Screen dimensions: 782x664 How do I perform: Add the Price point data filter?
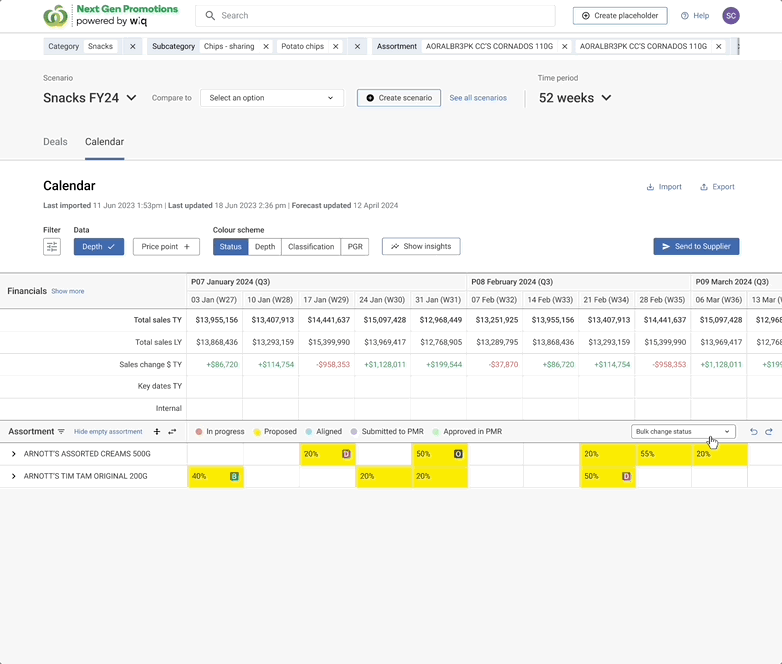166,246
